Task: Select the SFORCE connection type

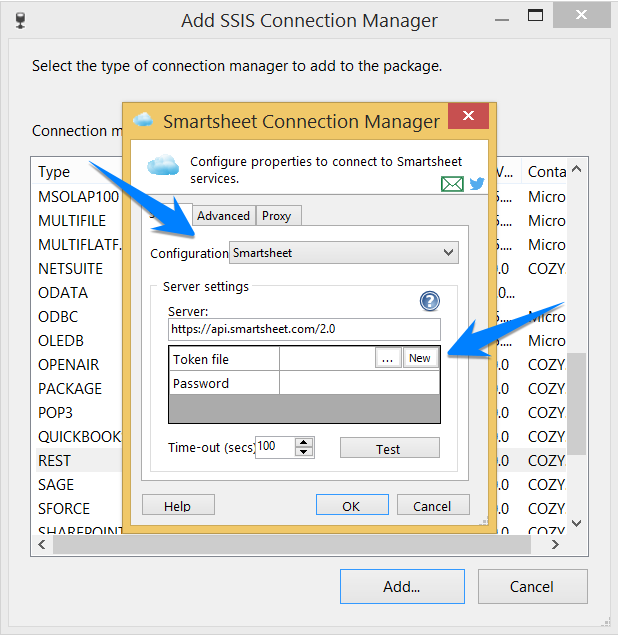Action: pos(64,509)
